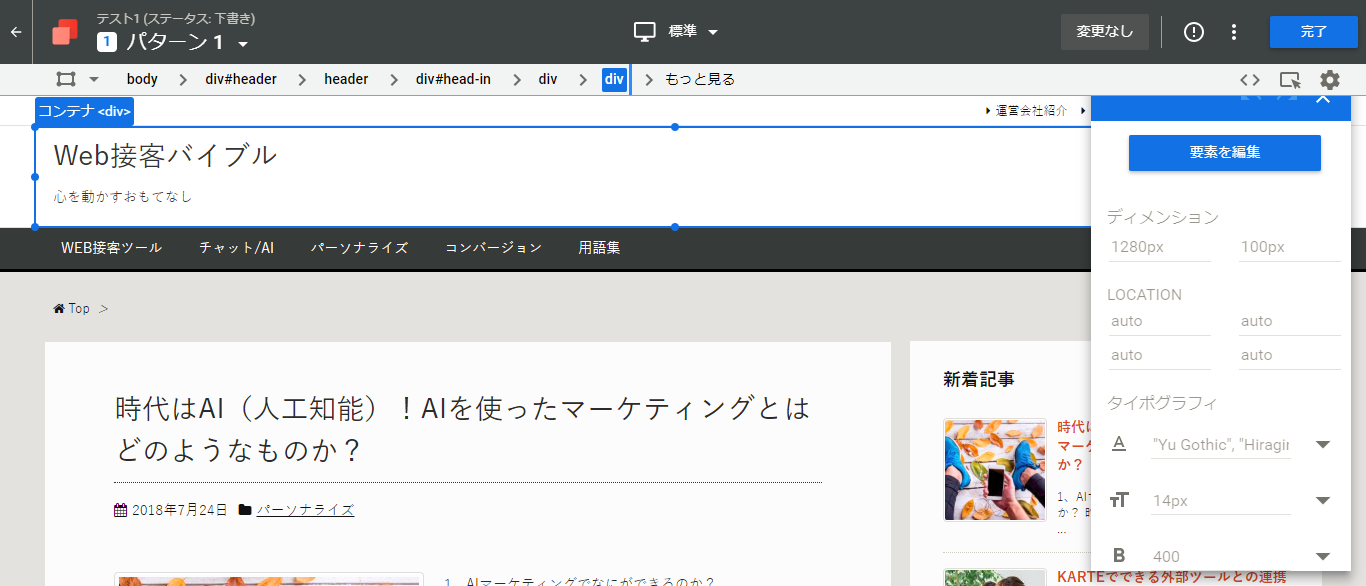The height and width of the screenshot is (586, 1366).
Task: Click the numbered 1 variant badge
Action: pos(107,42)
